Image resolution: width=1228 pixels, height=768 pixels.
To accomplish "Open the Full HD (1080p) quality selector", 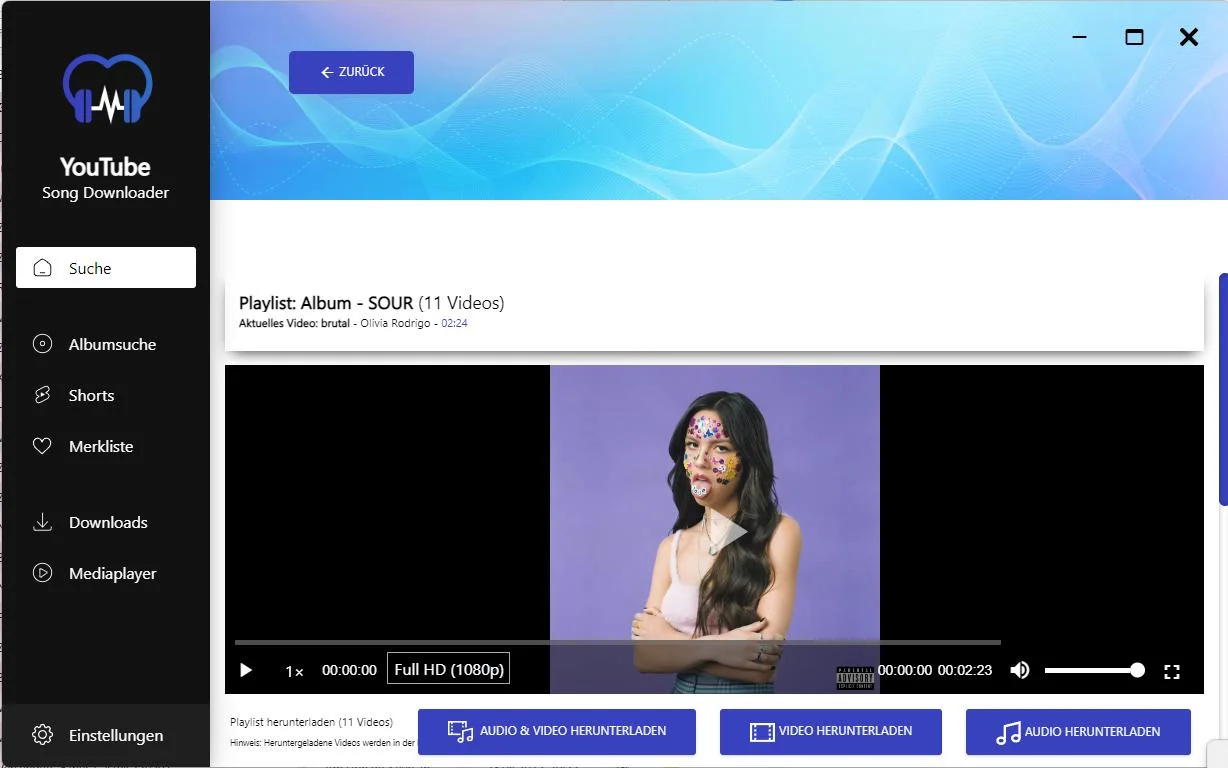I will pyautogui.click(x=448, y=669).
